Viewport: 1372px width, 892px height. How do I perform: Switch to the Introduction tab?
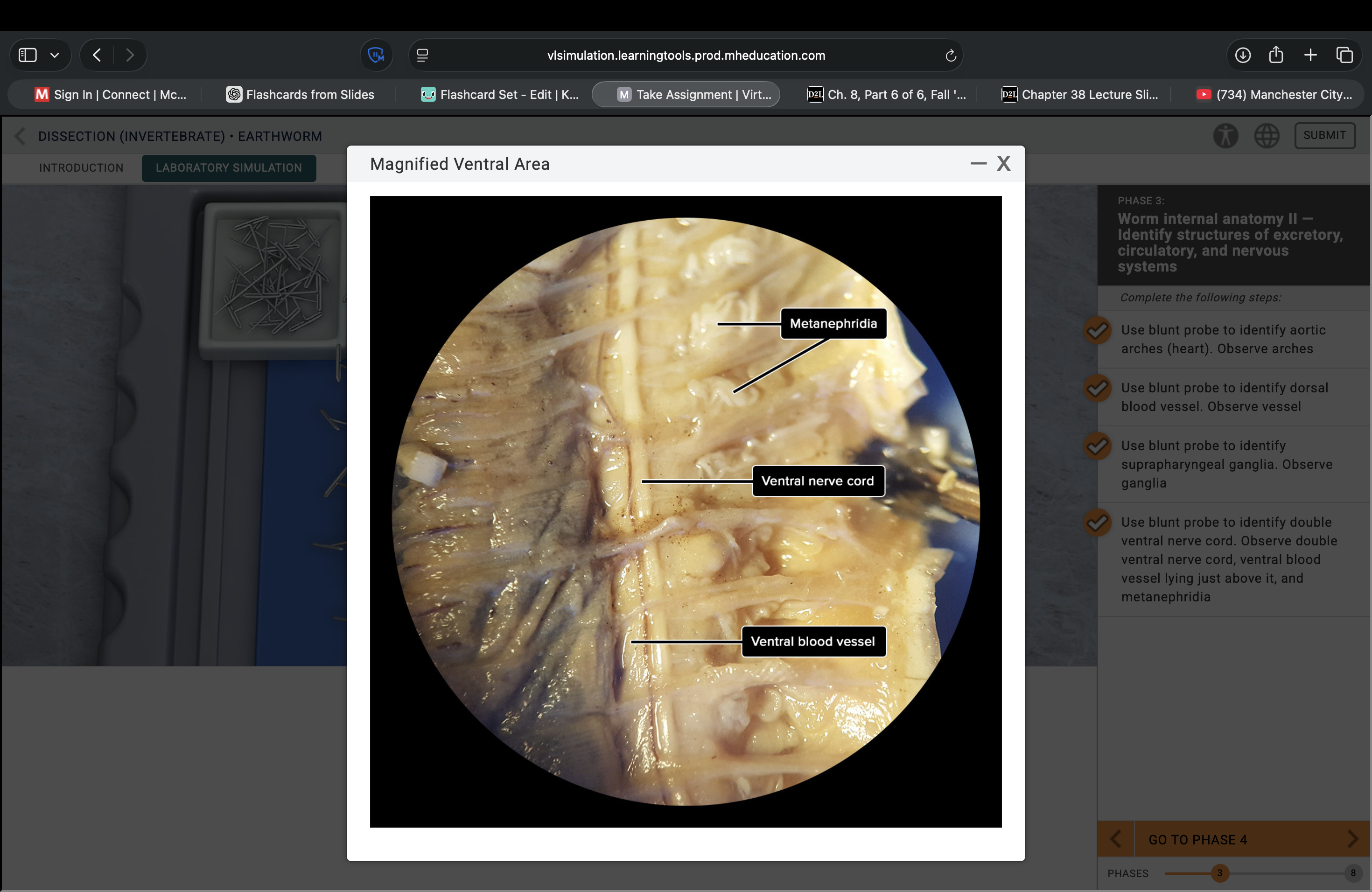[81, 167]
